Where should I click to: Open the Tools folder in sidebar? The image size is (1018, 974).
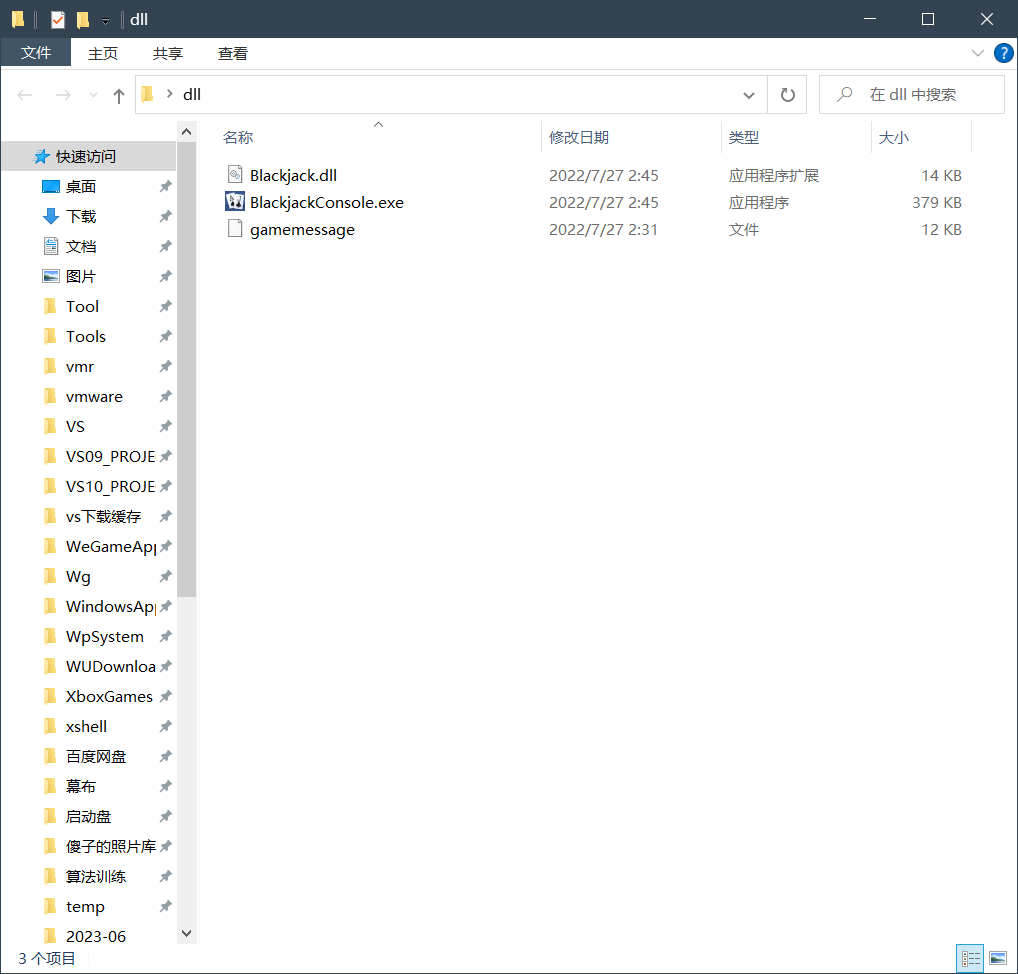point(86,336)
